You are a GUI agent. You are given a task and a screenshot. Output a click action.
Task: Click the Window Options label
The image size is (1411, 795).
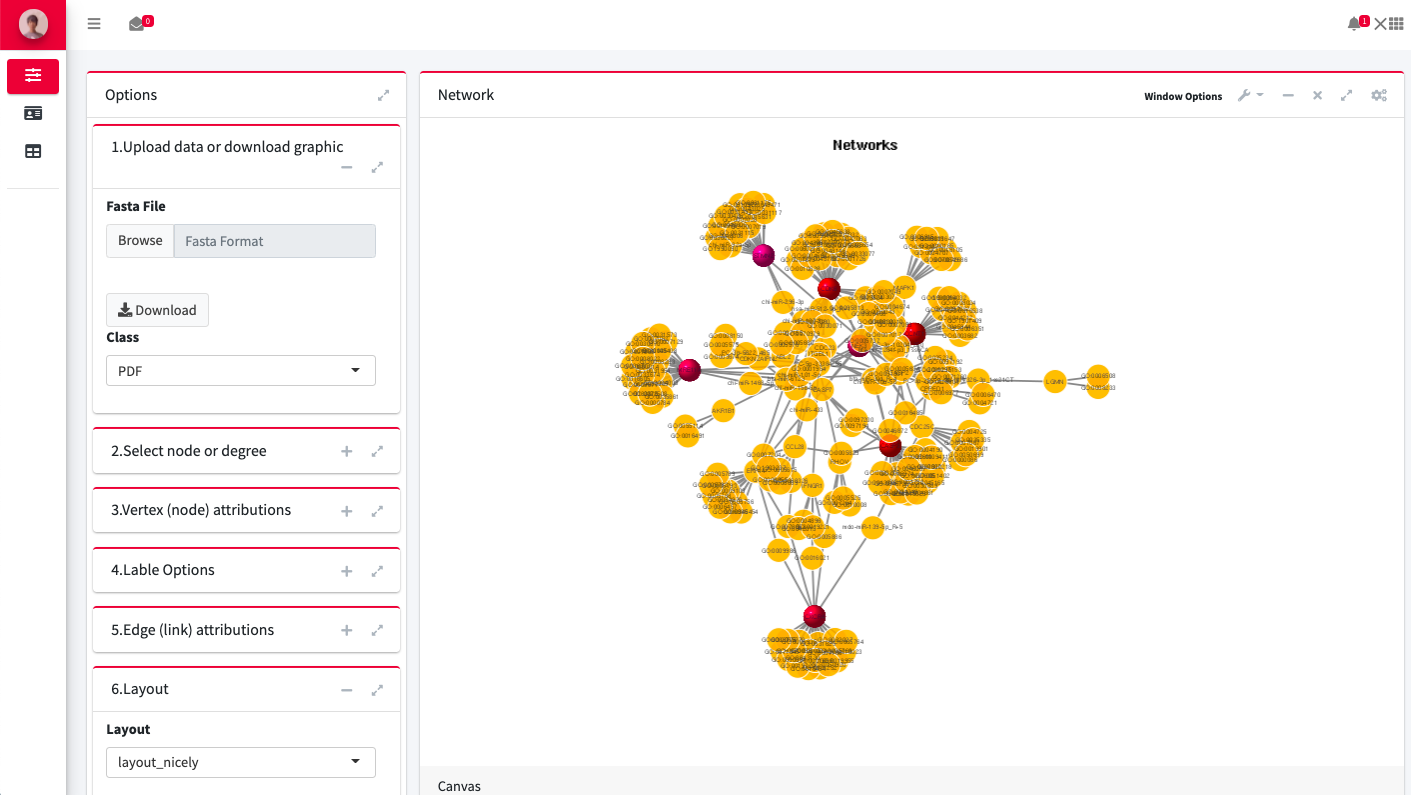[1183, 97]
